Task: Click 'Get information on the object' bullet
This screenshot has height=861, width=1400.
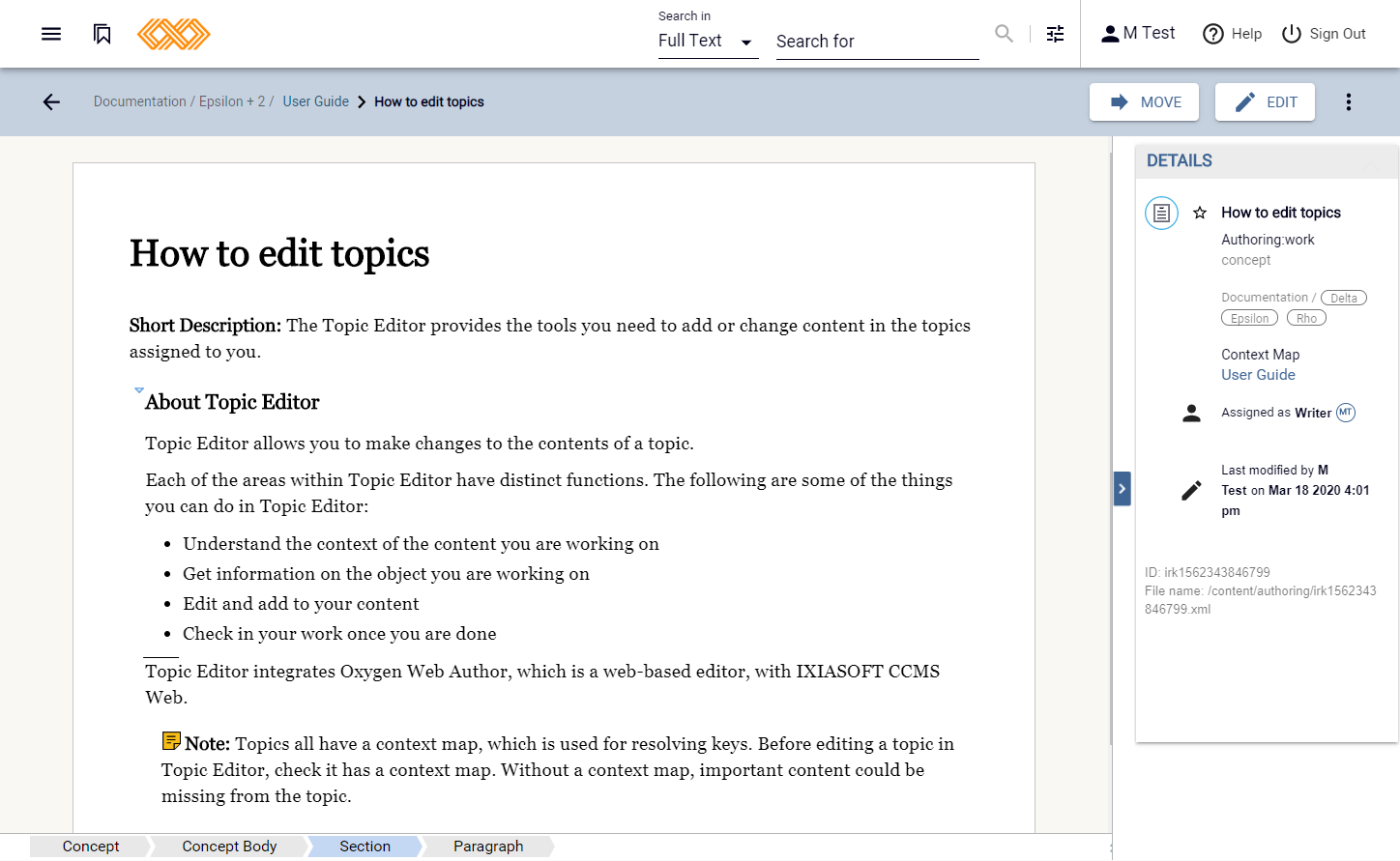Action: [386, 574]
